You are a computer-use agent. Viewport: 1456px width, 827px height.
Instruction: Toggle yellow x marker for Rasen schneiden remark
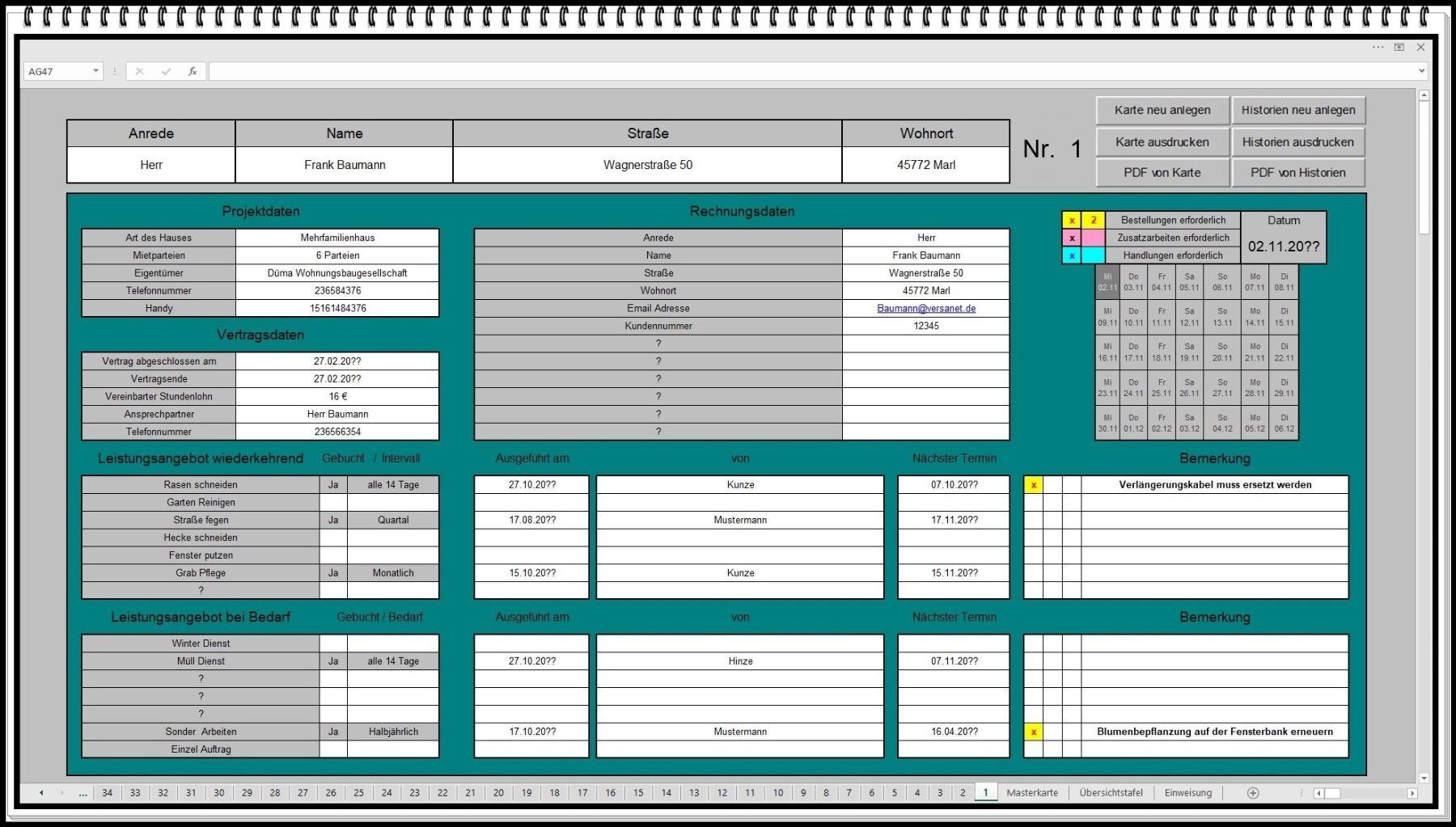click(x=1034, y=485)
